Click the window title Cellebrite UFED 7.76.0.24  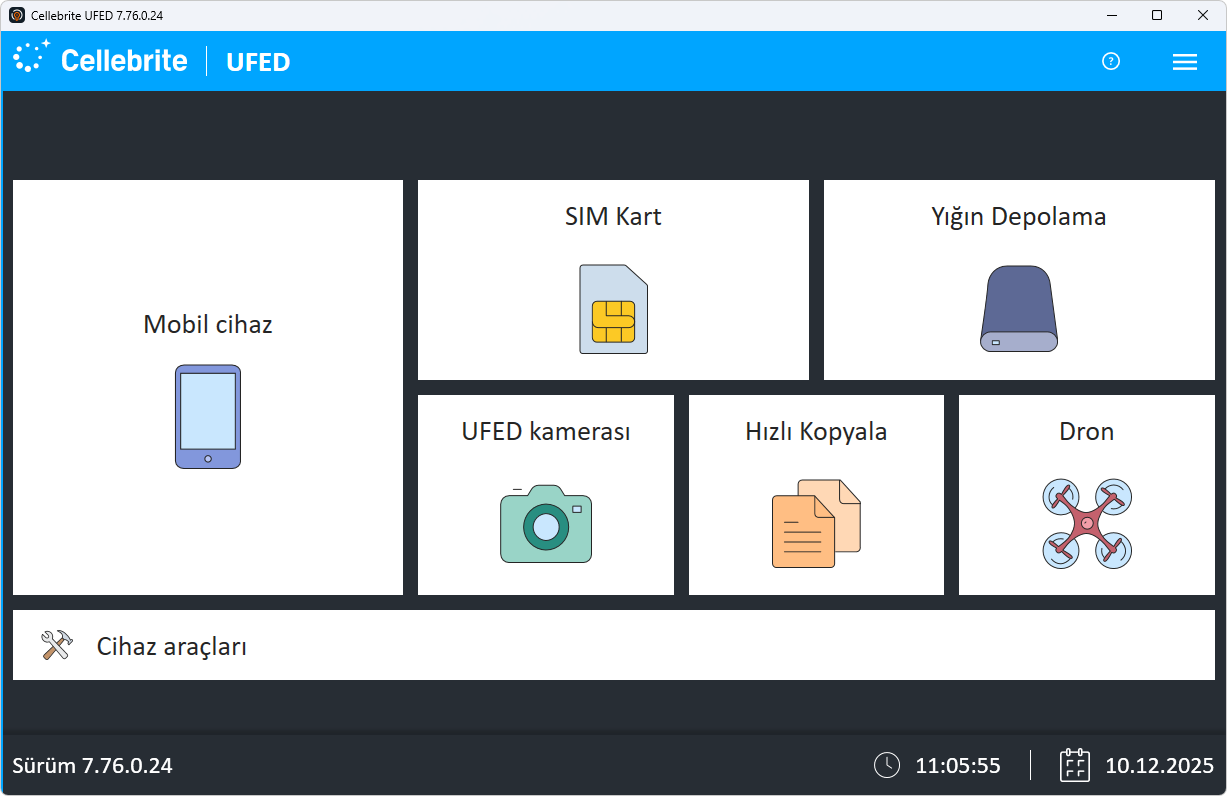pos(97,15)
